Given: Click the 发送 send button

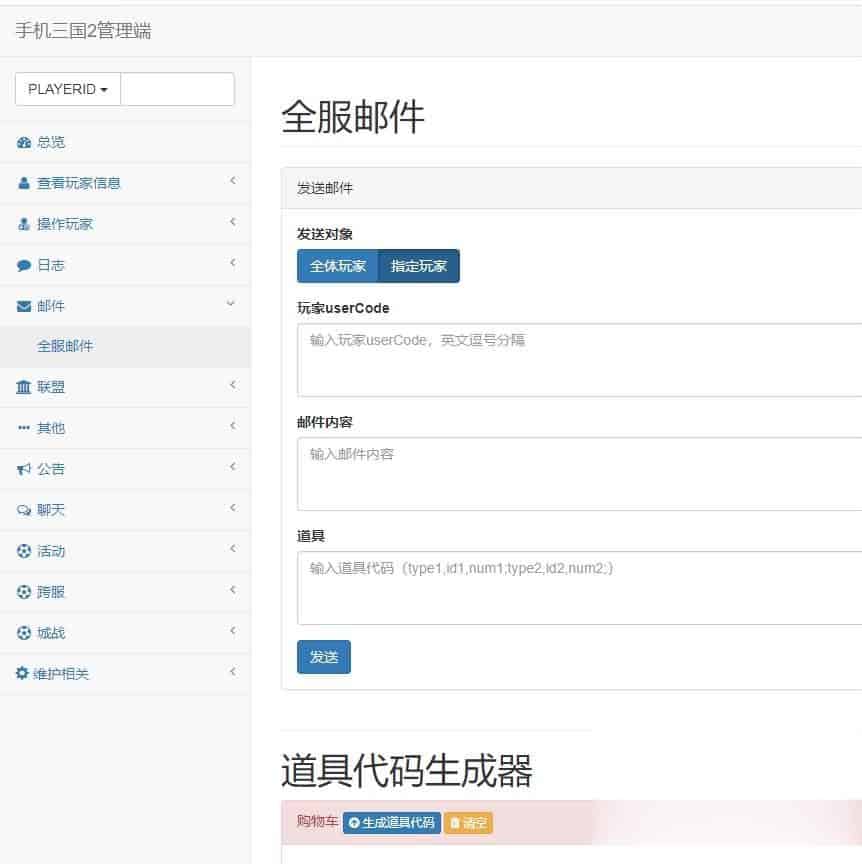Looking at the screenshot, I should 324,657.
